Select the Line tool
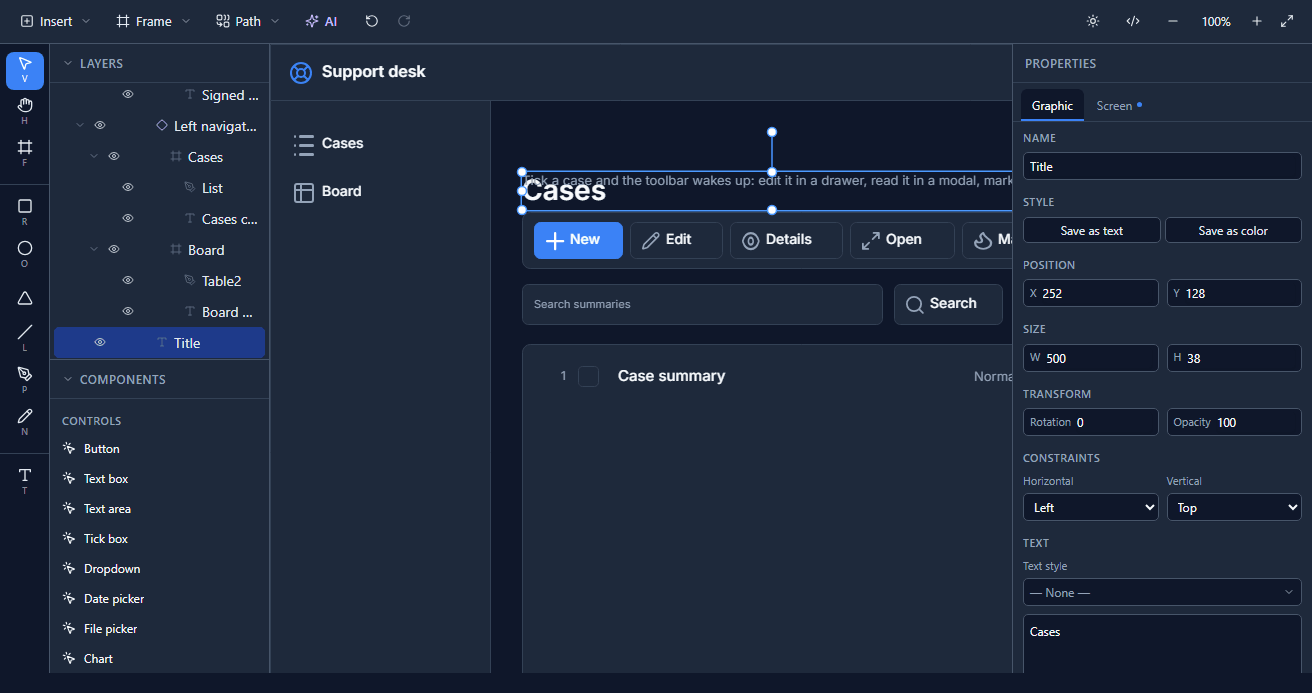The width and height of the screenshot is (1312, 693). pyautogui.click(x=25, y=337)
